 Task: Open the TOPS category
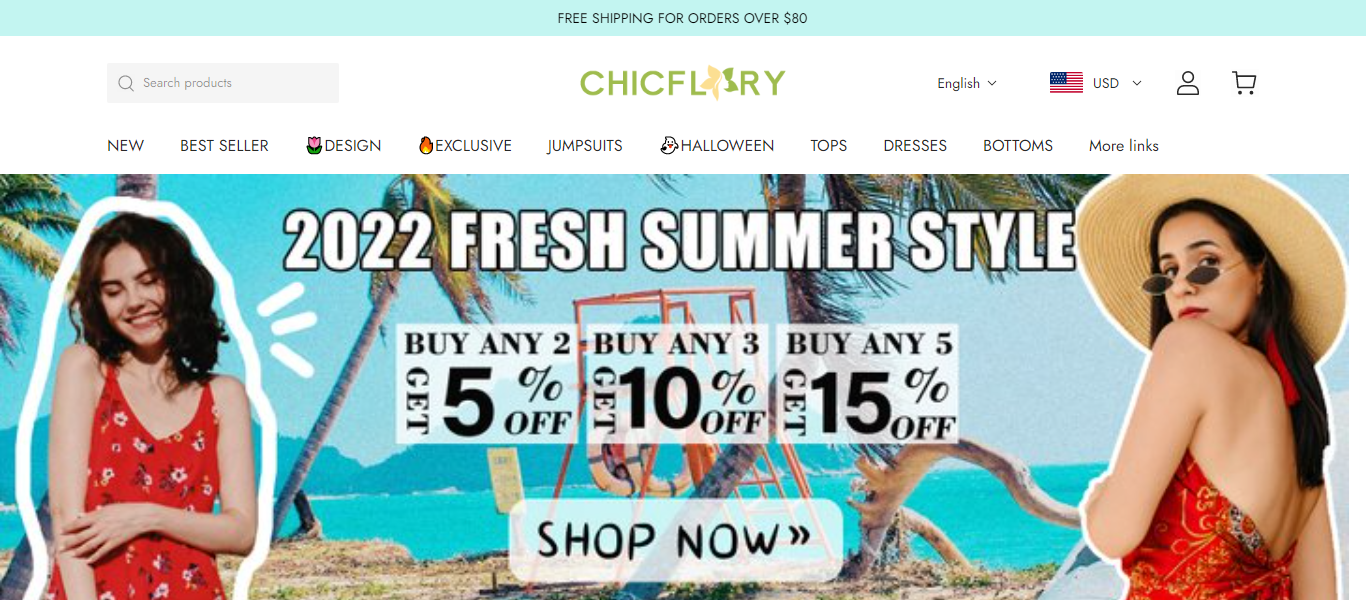click(x=829, y=146)
